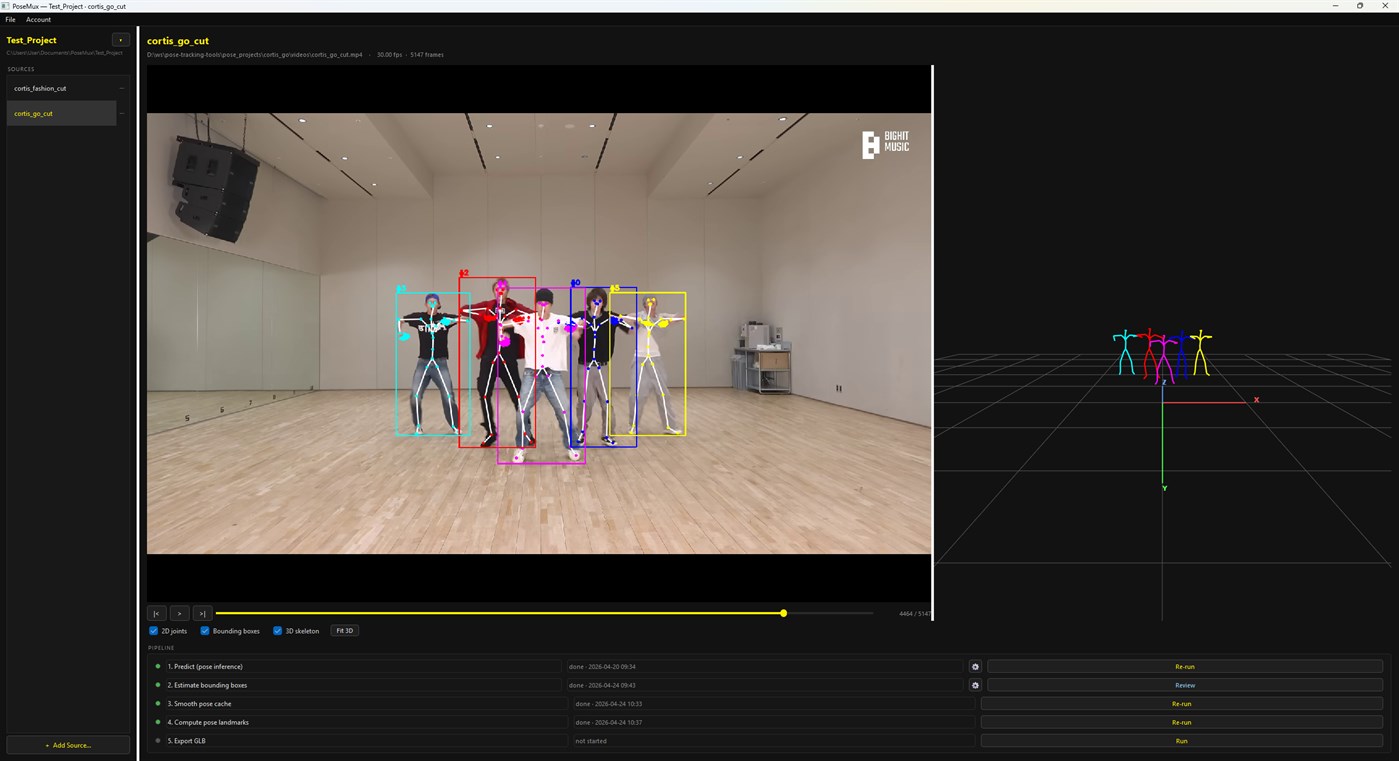Viewport: 1399px width, 761px height.
Task: Open the Account menu
Action: coord(38,20)
